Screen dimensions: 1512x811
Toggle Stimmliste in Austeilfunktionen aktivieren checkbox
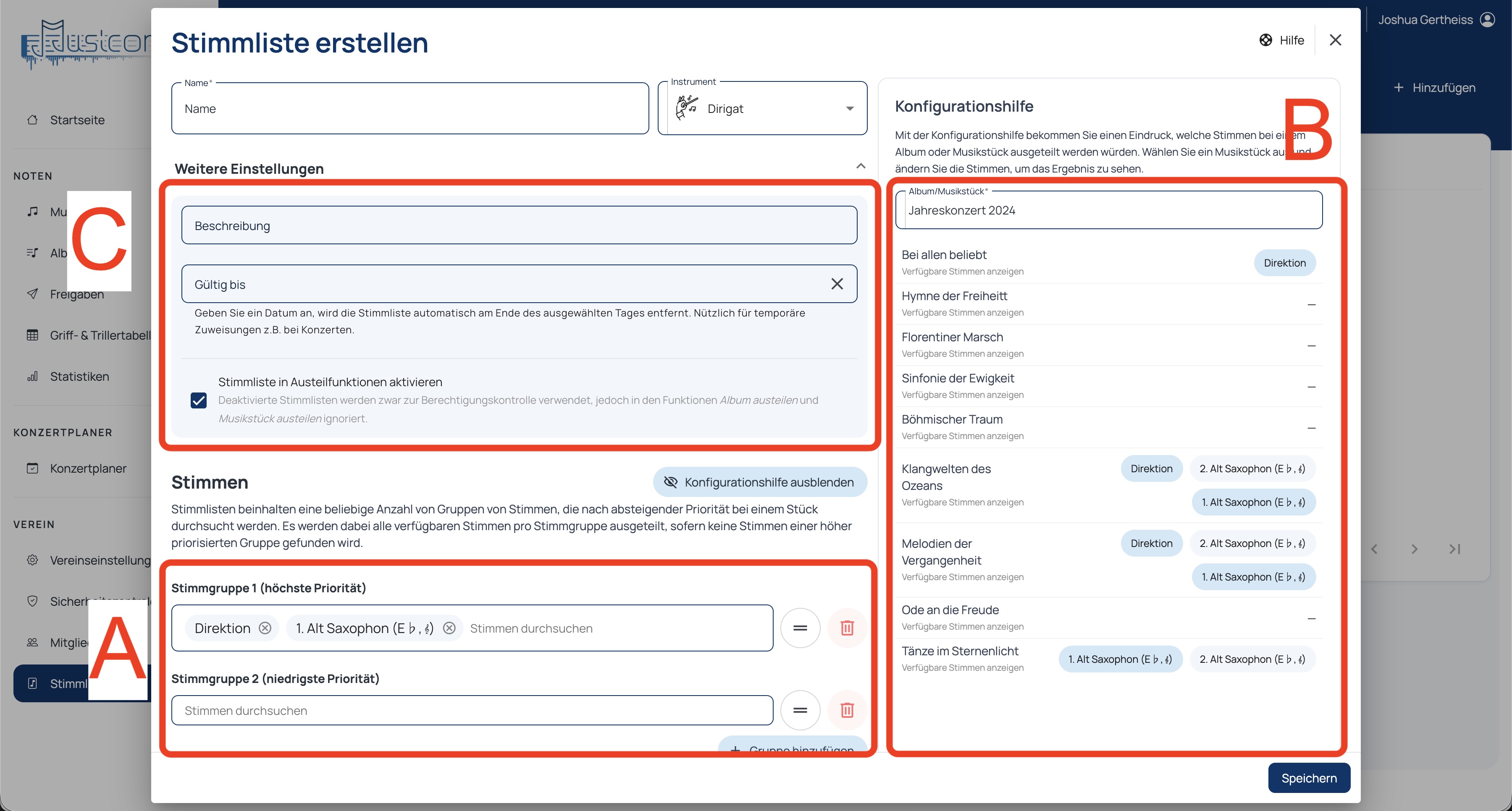199,400
